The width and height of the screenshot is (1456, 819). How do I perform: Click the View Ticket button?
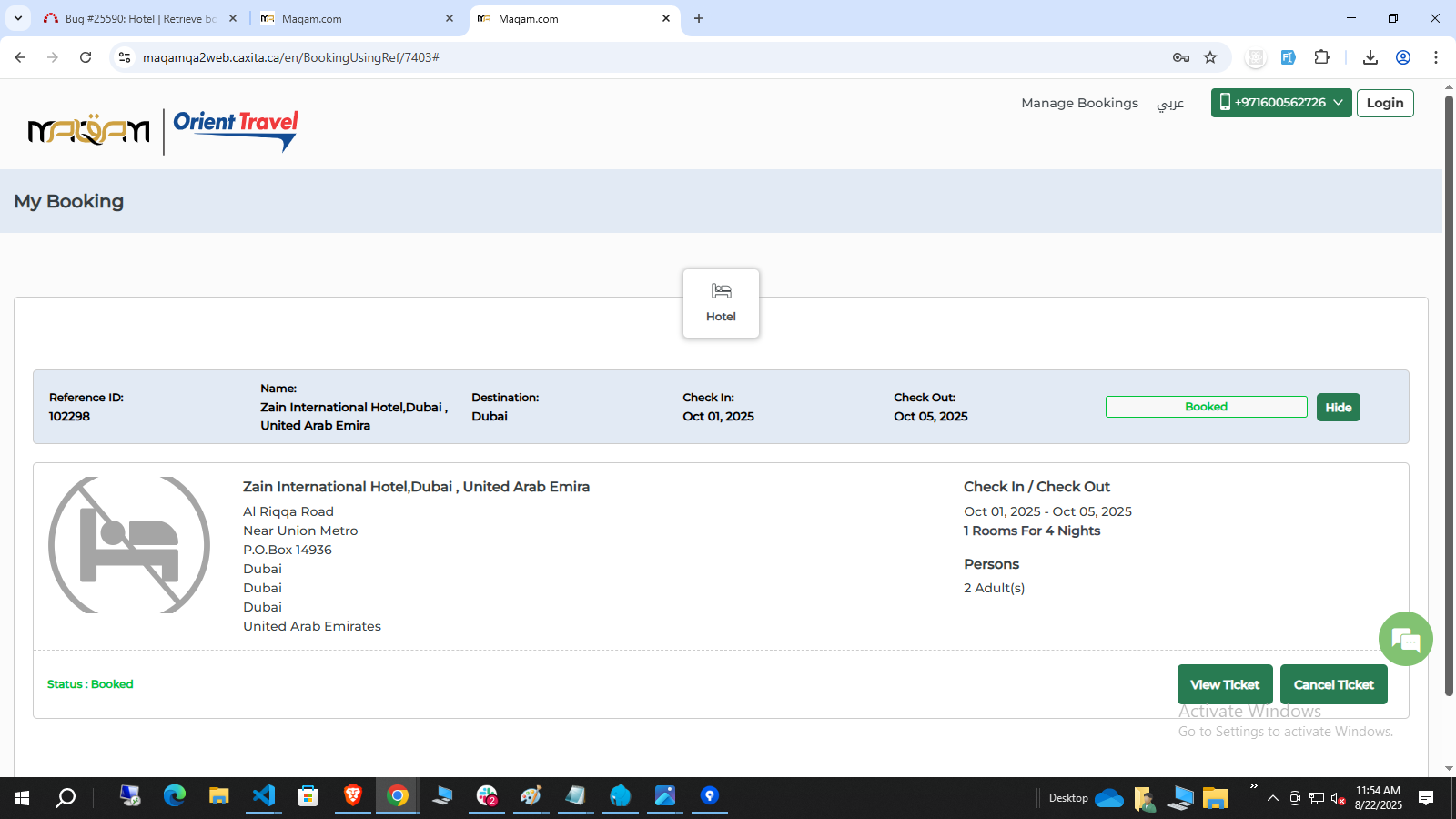[1224, 684]
